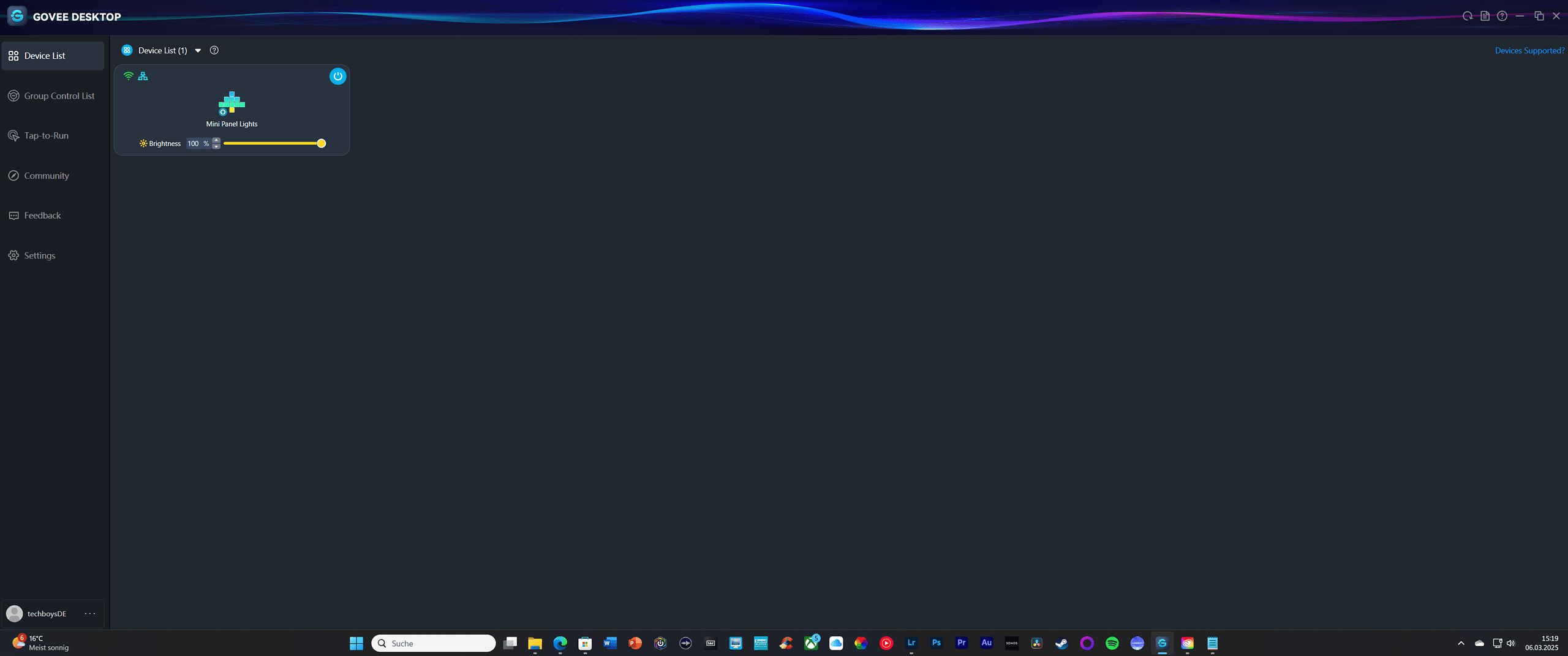Go to Tap-to-Run in sidebar
The height and width of the screenshot is (656, 1568).
tap(53, 135)
